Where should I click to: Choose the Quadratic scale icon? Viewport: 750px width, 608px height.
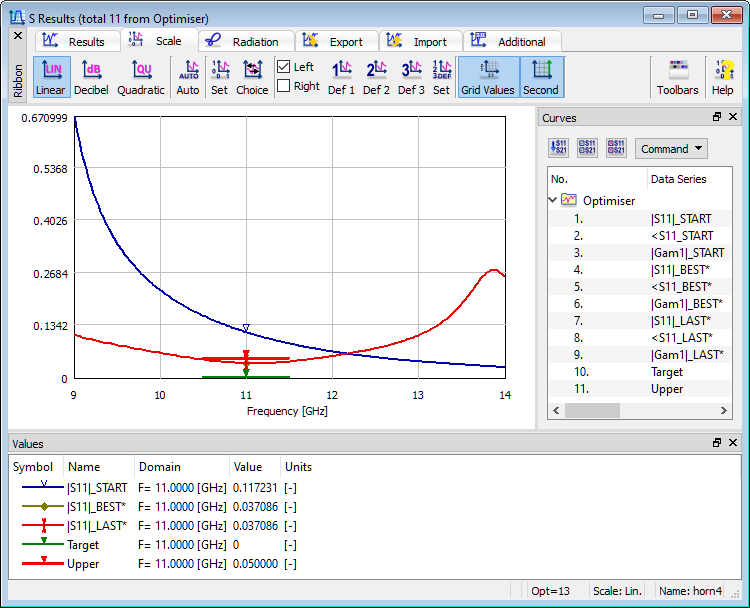pyautogui.click(x=141, y=77)
